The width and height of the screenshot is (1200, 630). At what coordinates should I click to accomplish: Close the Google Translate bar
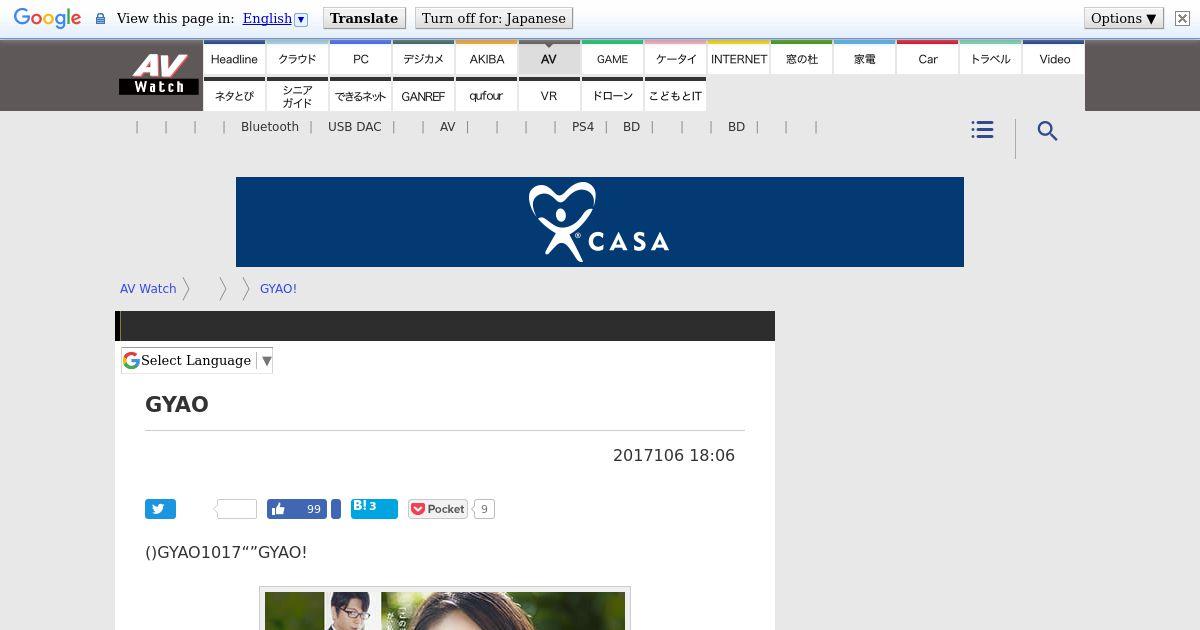[1182, 18]
